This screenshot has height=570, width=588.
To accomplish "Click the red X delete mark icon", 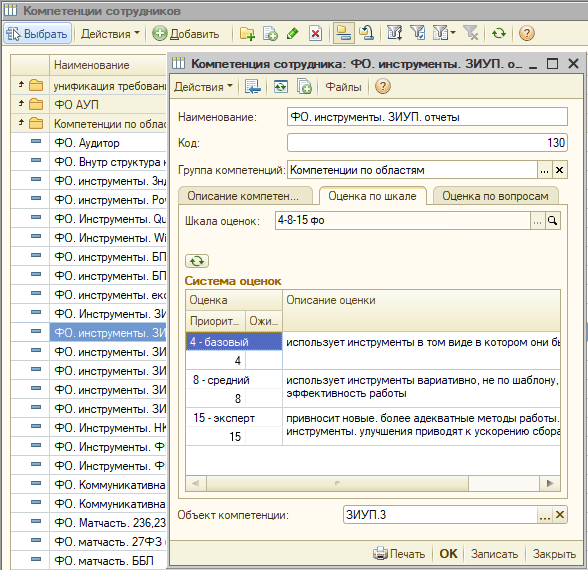I will (x=315, y=34).
